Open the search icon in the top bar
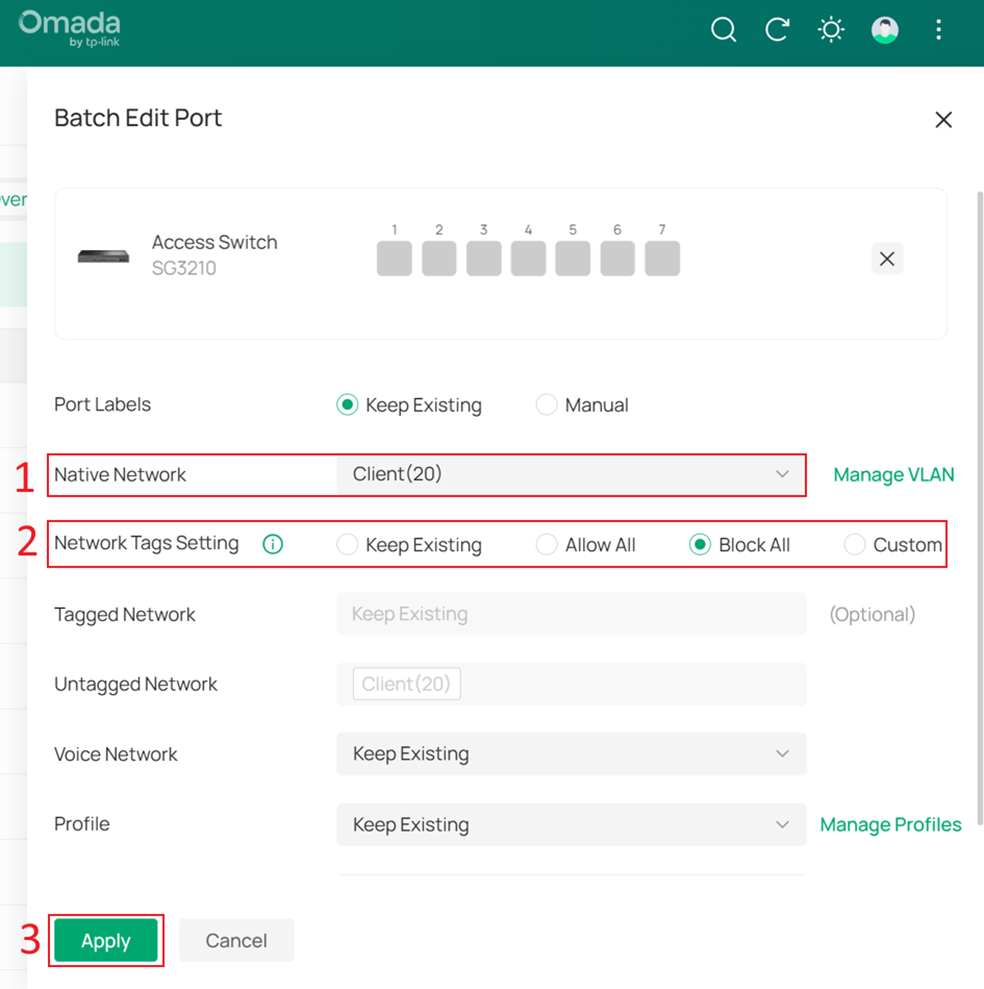 [x=723, y=30]
